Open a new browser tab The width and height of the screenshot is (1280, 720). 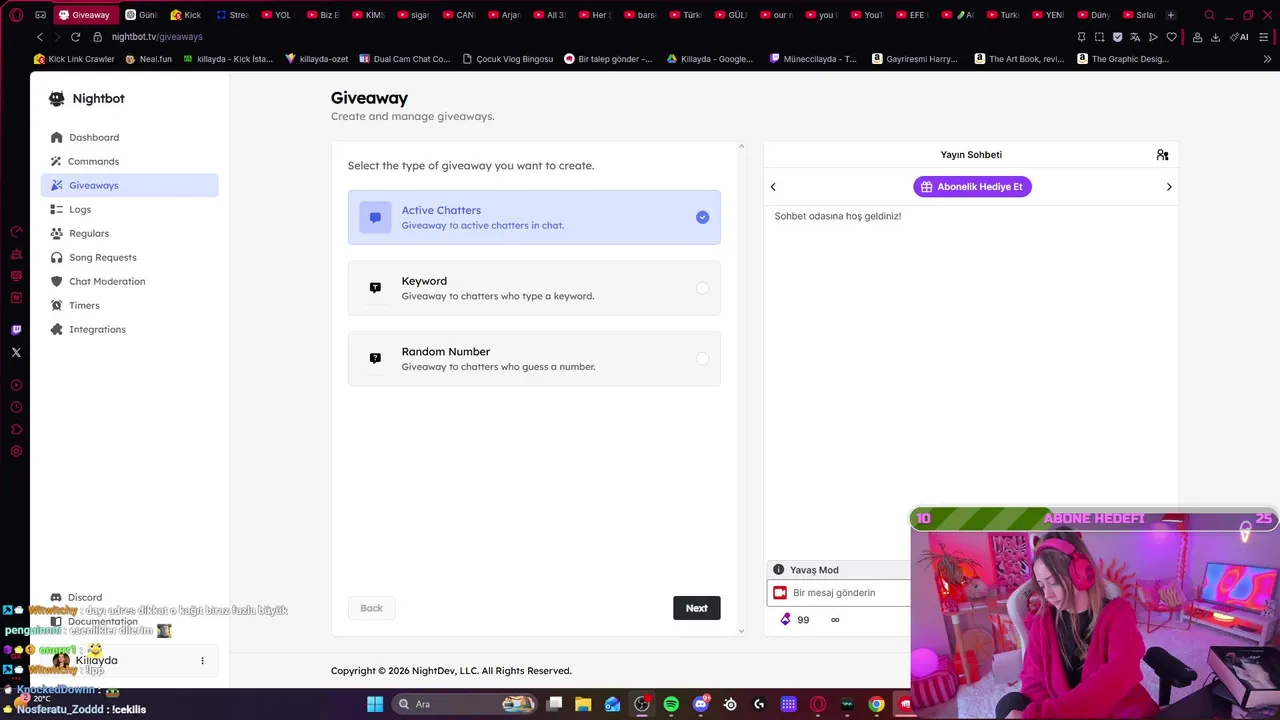point(1171,15)
